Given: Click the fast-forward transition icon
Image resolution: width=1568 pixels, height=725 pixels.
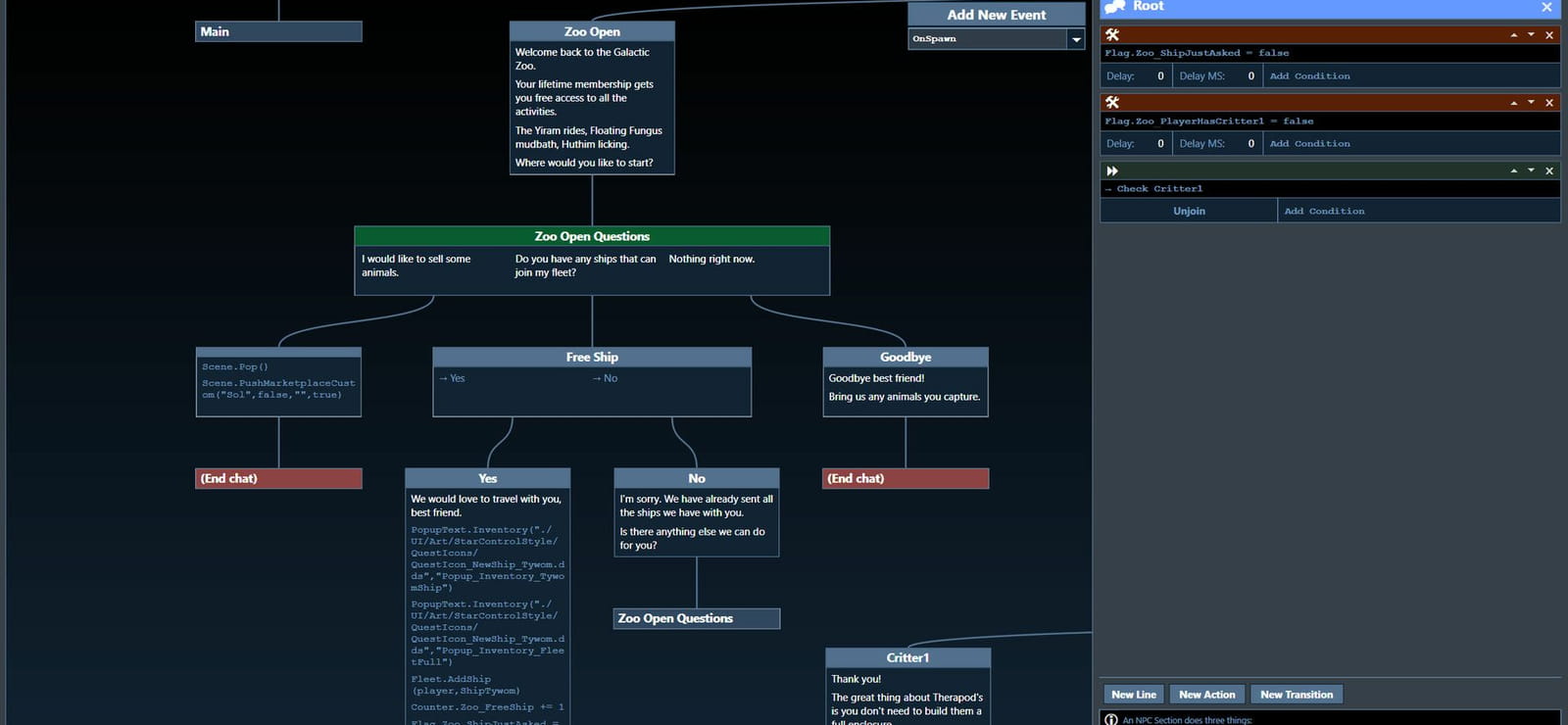Looking at the screenshot, I should click(x=1112, y=170).
